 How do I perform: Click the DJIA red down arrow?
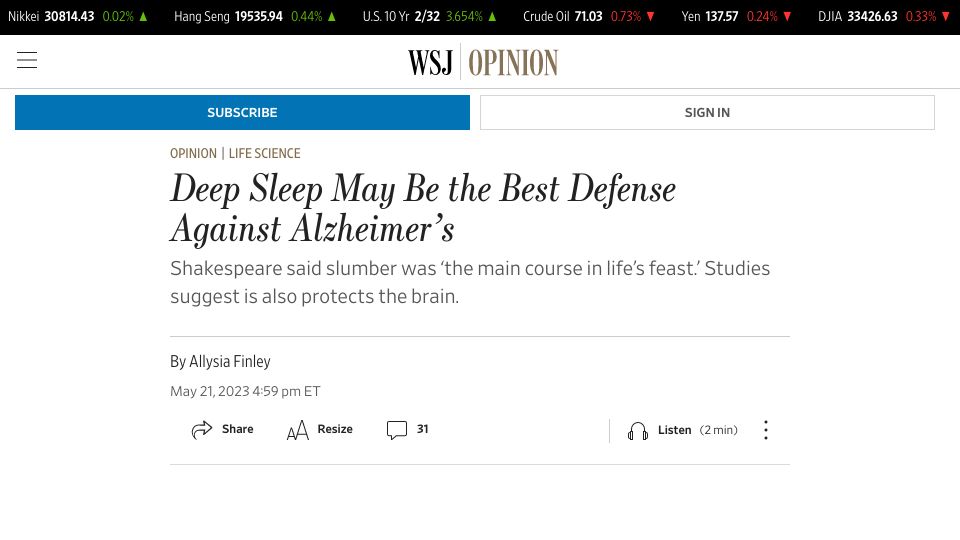946,17
